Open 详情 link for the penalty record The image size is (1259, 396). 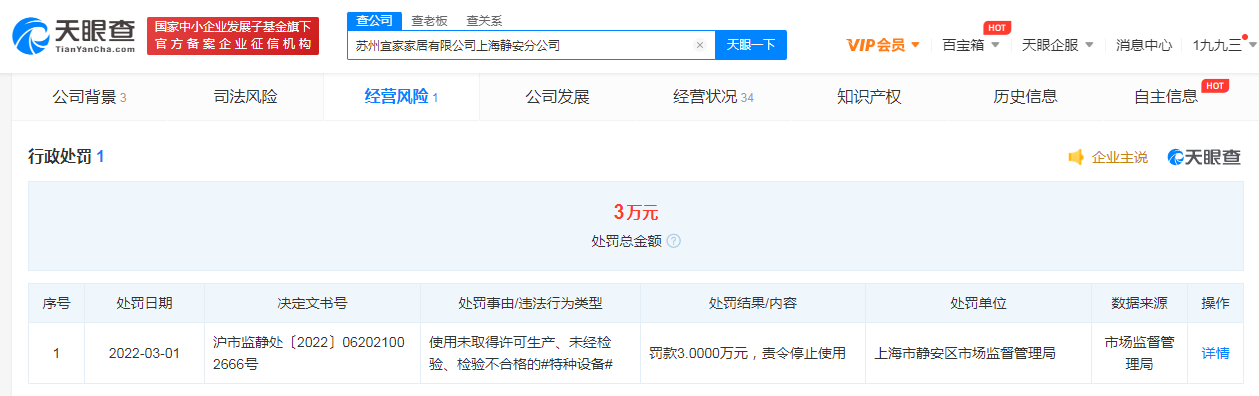tap(1215, 353)
